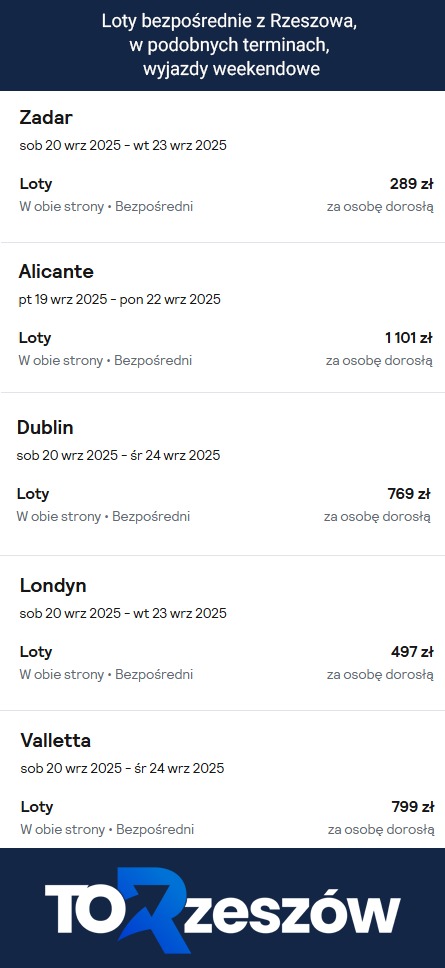The image size is (445, 968).
Task: Click the ToRzeszów logo in footer
Action: [223, 909]
